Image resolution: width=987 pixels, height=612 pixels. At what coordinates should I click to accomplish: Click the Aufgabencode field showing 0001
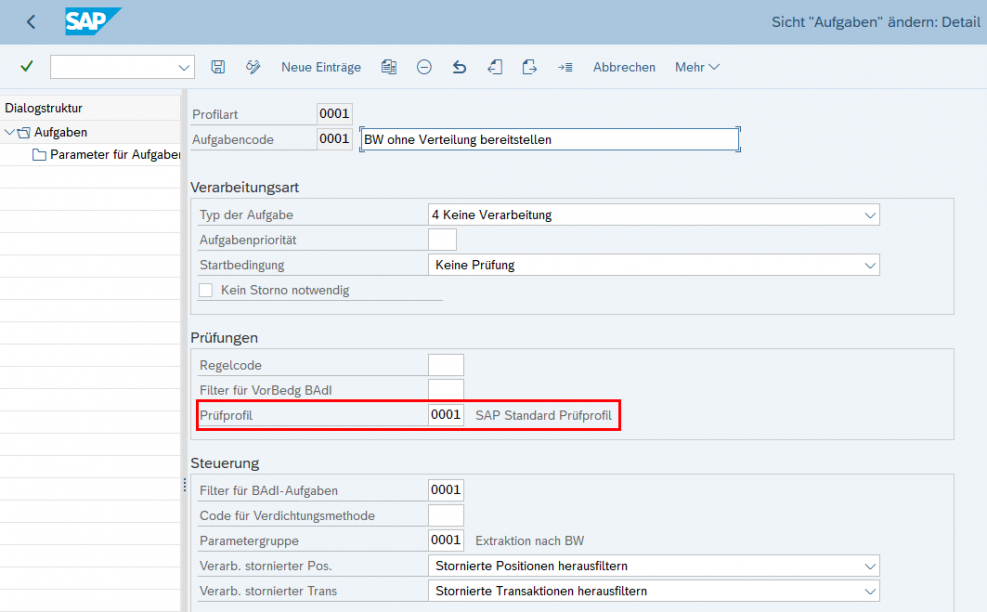[334, 139]
